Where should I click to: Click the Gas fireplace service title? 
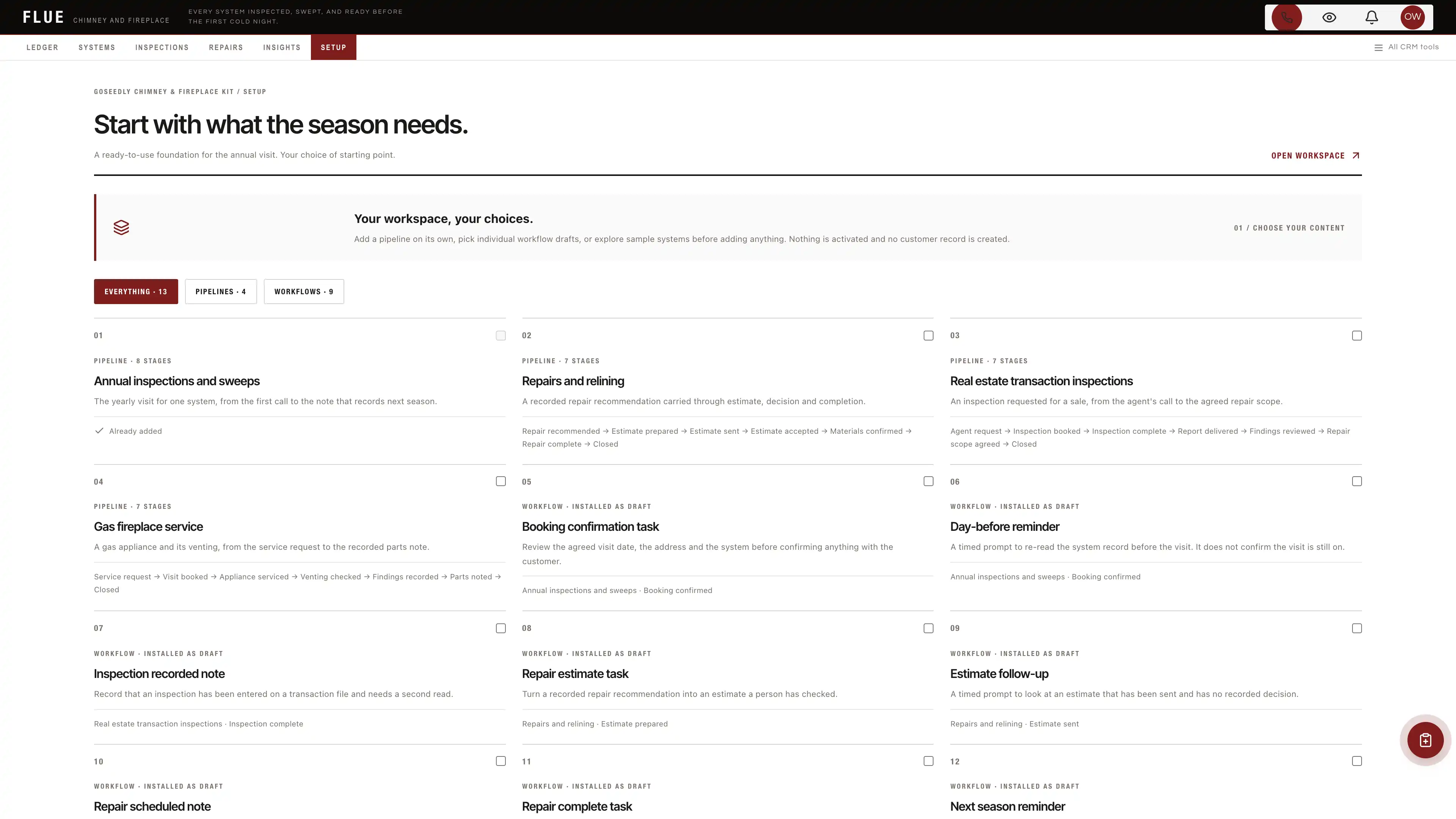148,527
